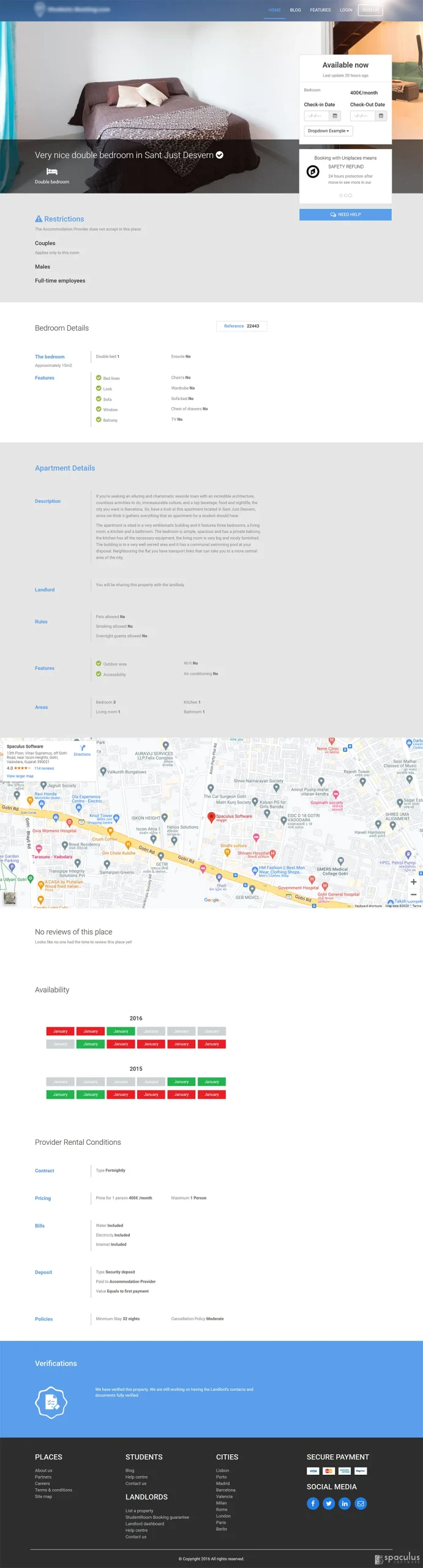Open the LOGIN nav item
Viewport: 423px width, 1568px height.
pyautogui.click(x=346, y=10)
